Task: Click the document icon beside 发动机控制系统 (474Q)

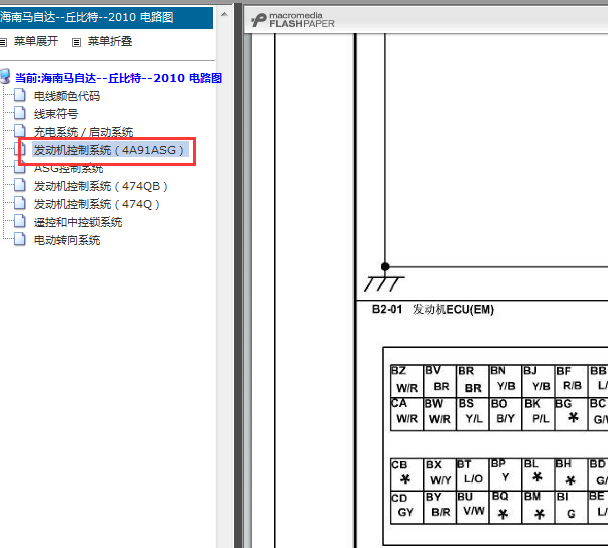Action: [20, 203]
